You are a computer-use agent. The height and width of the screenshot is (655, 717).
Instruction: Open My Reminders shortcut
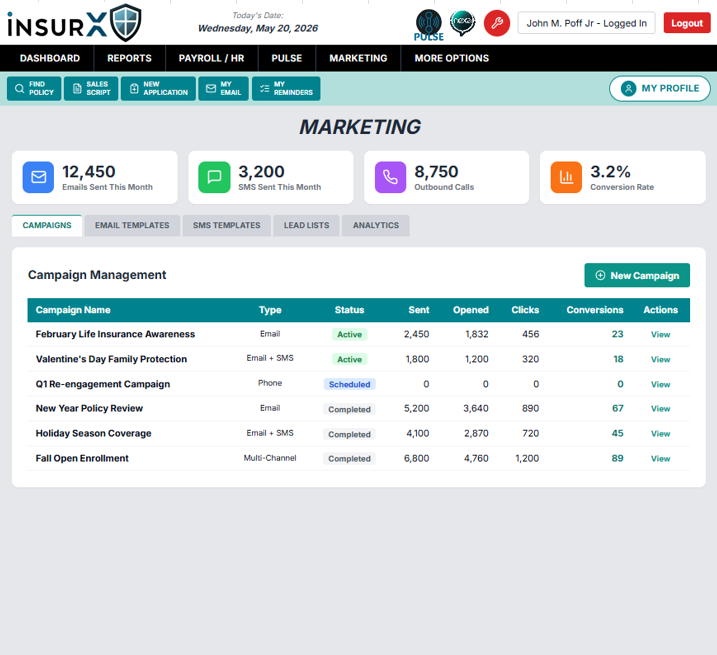click(286, 88)
